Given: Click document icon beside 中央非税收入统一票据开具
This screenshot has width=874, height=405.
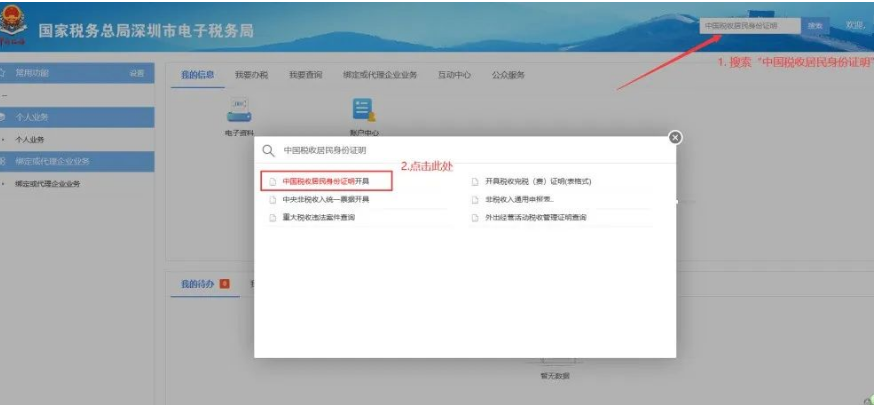Looking at the screenshot, I should point(273,199).
